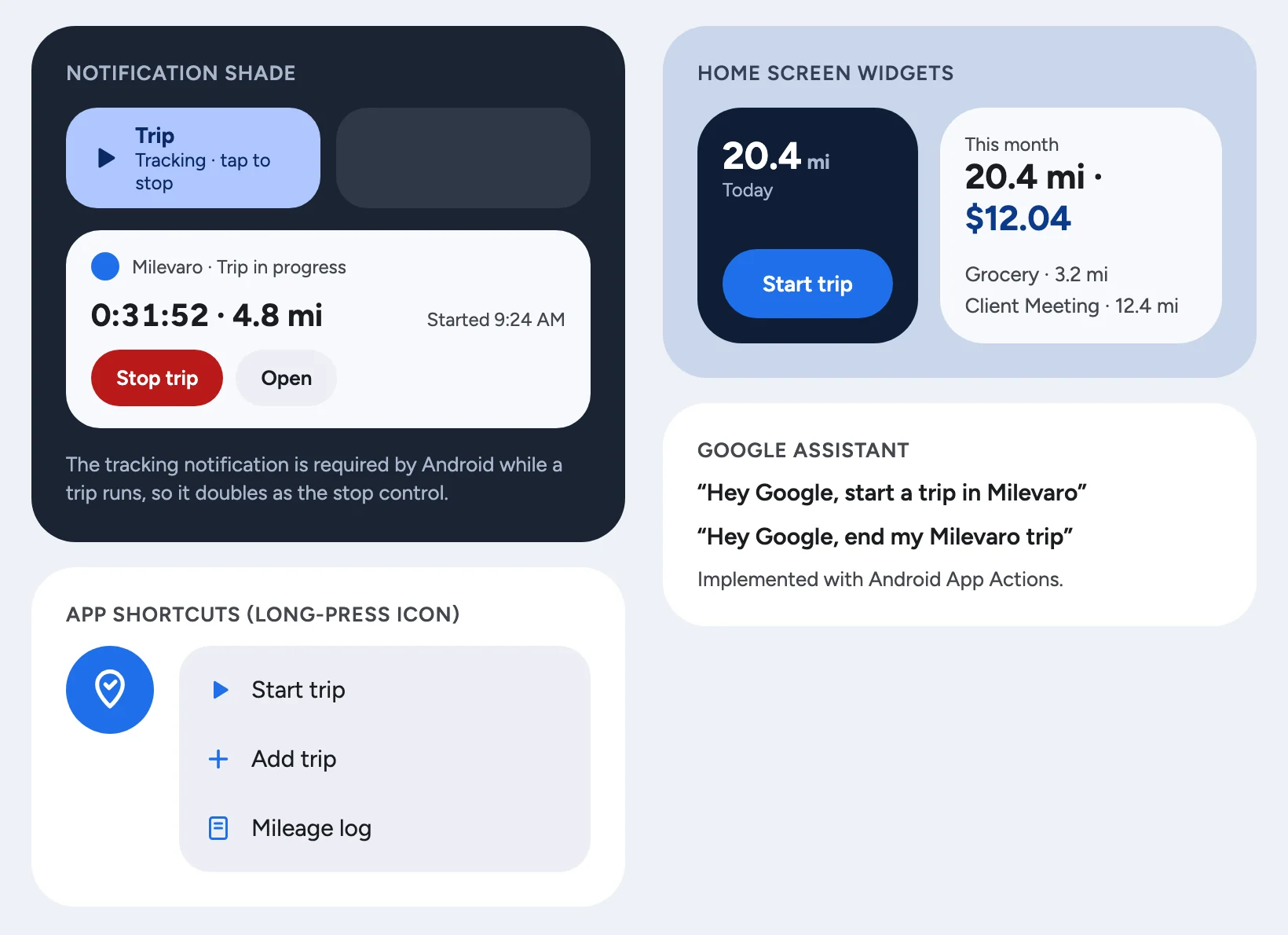Click the 20.4 mi monthly total
Image resolution: width=1288 pixels, height=935 pixels.
coord(1025,177)
